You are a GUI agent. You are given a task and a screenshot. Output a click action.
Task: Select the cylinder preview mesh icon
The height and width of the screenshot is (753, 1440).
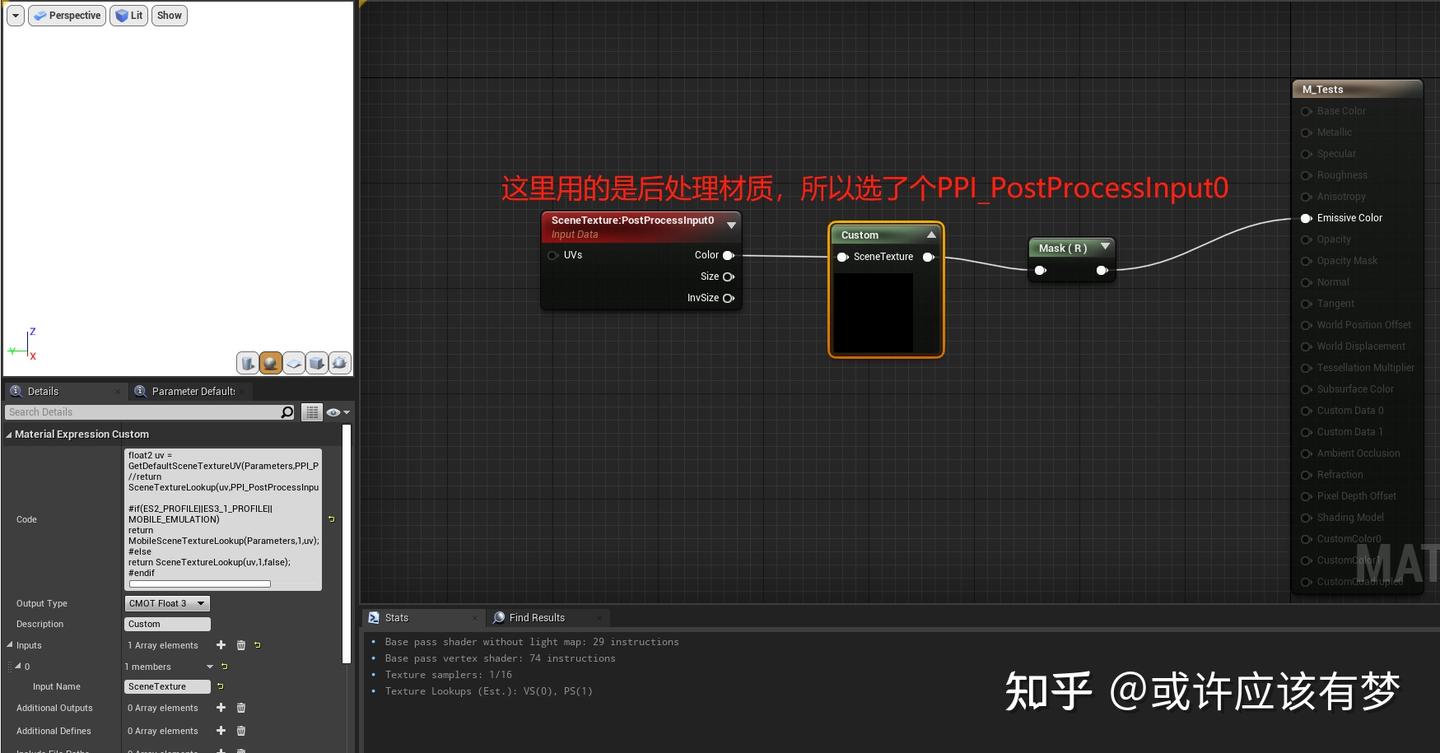pyautogui.click(x=248, y=362)
